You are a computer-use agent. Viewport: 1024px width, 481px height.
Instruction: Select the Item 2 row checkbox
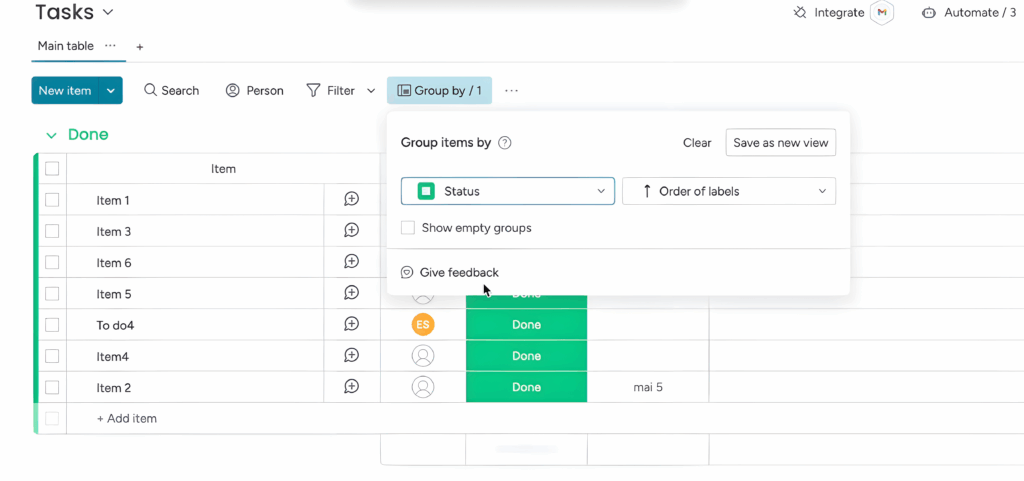52,388
